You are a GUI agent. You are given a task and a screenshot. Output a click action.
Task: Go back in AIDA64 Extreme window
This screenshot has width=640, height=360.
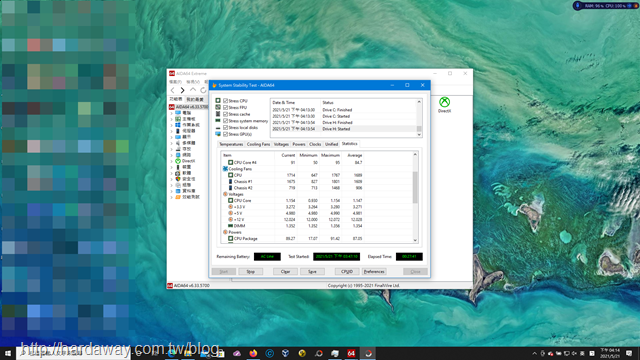click(x=172, y=90)
